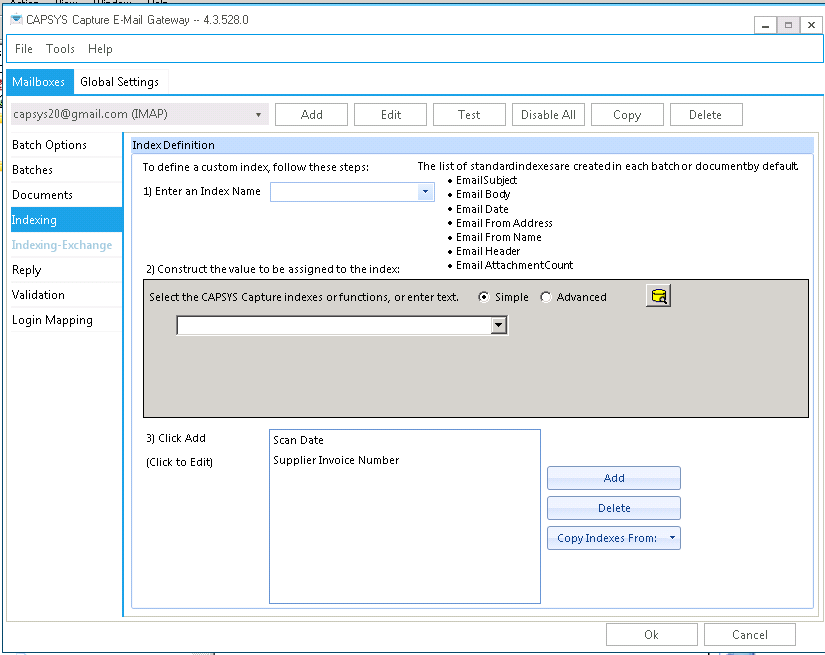Click the Email Body standard index text
This screenshot has width=825, height=655.
tap(483, 195)
